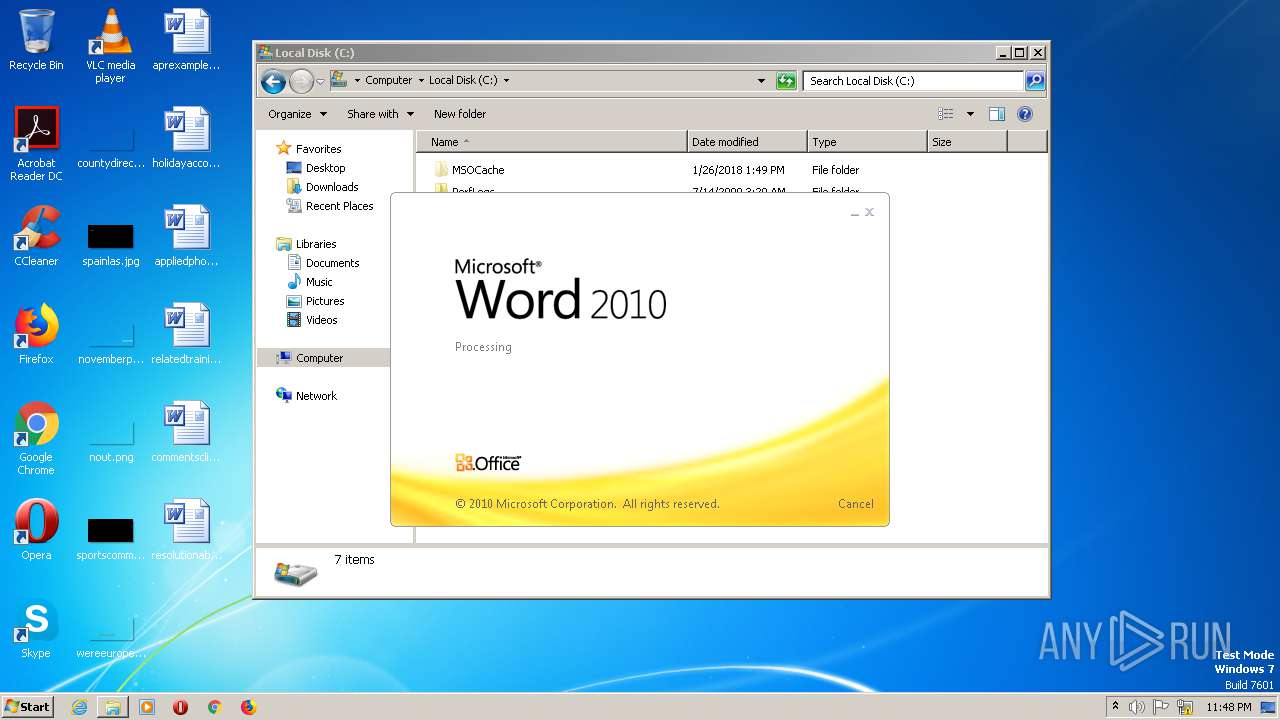1280x720 pixels.
Task: Launch Google Chrome desktop shortcut
Action: [36, 437]
